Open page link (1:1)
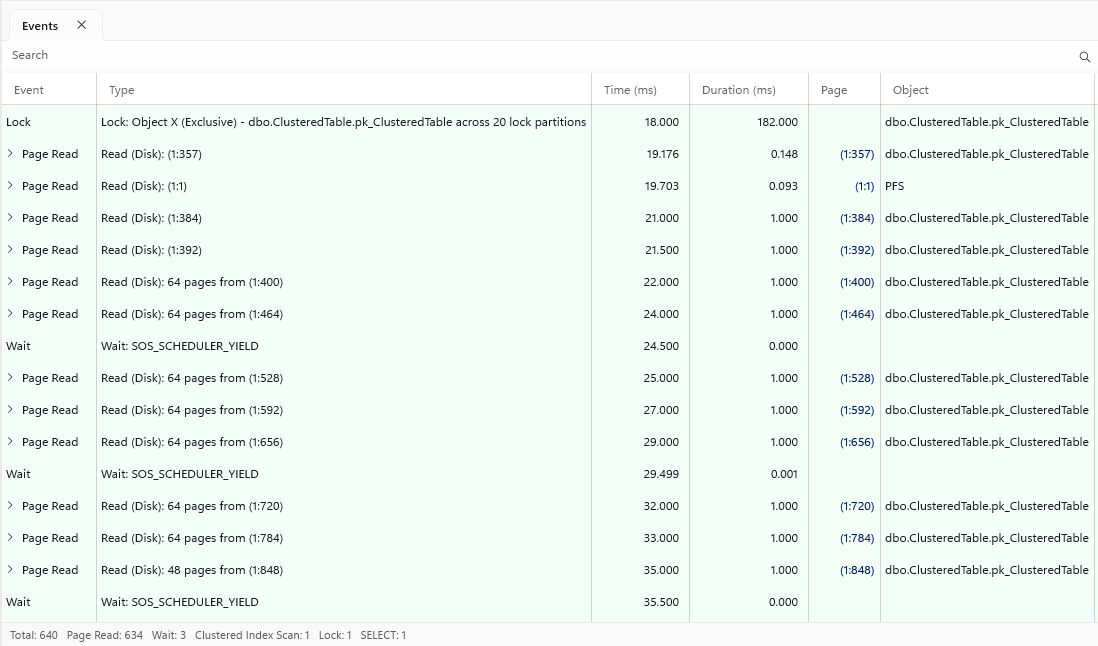 864,186
